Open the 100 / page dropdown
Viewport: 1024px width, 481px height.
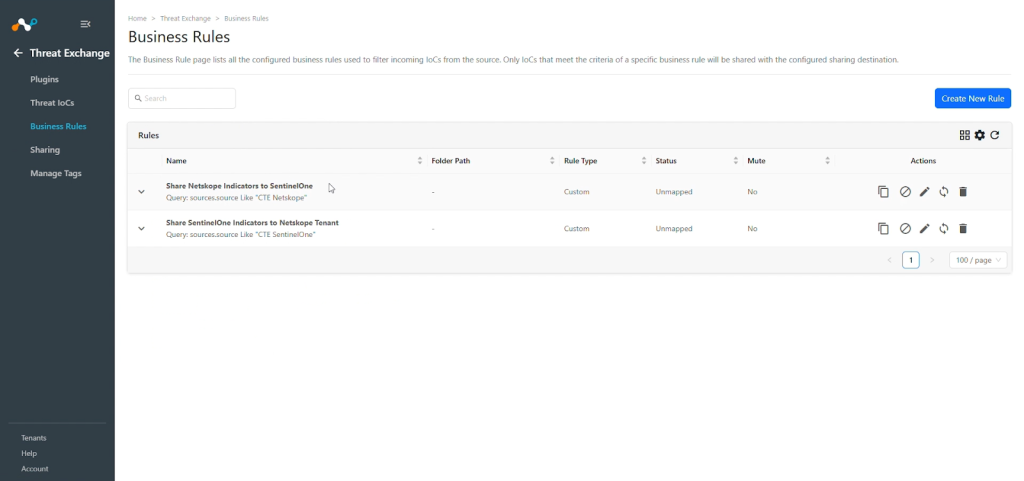(978, 260)
